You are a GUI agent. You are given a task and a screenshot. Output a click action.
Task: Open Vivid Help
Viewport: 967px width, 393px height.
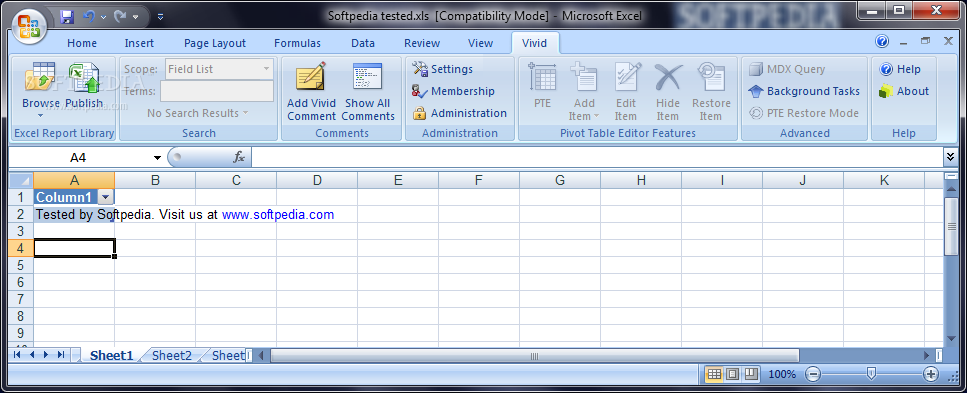(900, 69)
